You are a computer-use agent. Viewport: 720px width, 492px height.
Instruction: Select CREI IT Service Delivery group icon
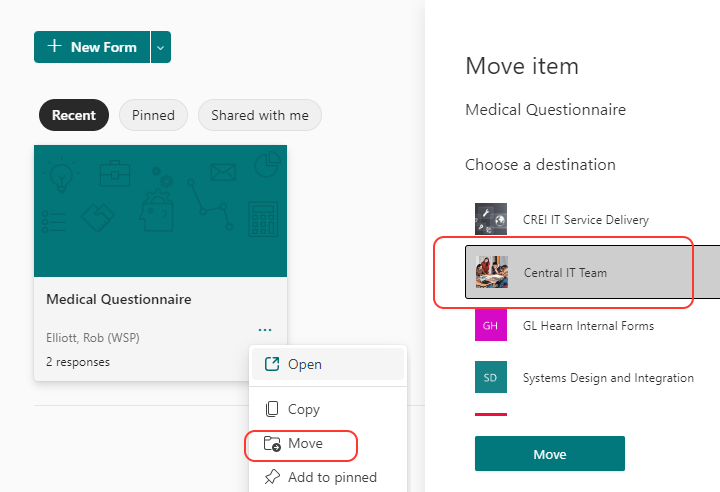(x=491, y=220)
